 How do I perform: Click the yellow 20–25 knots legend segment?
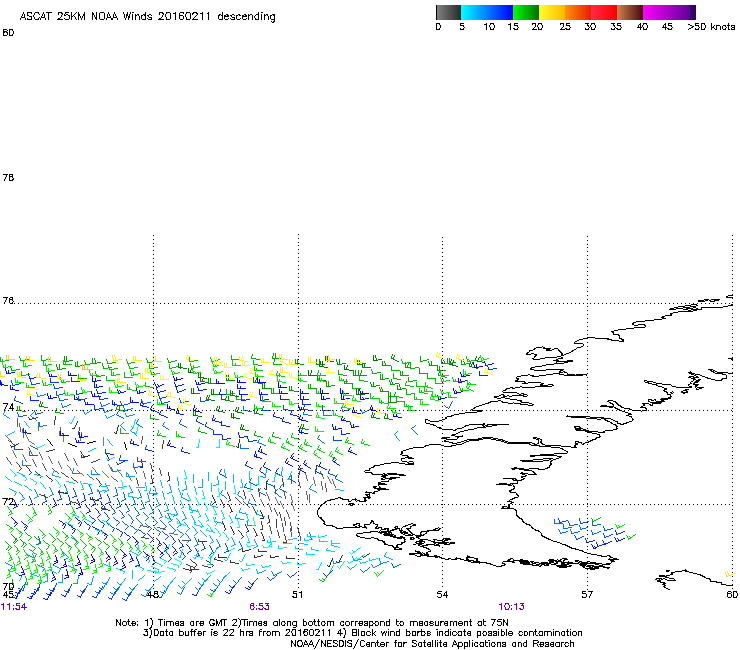[x=552, y=12]
